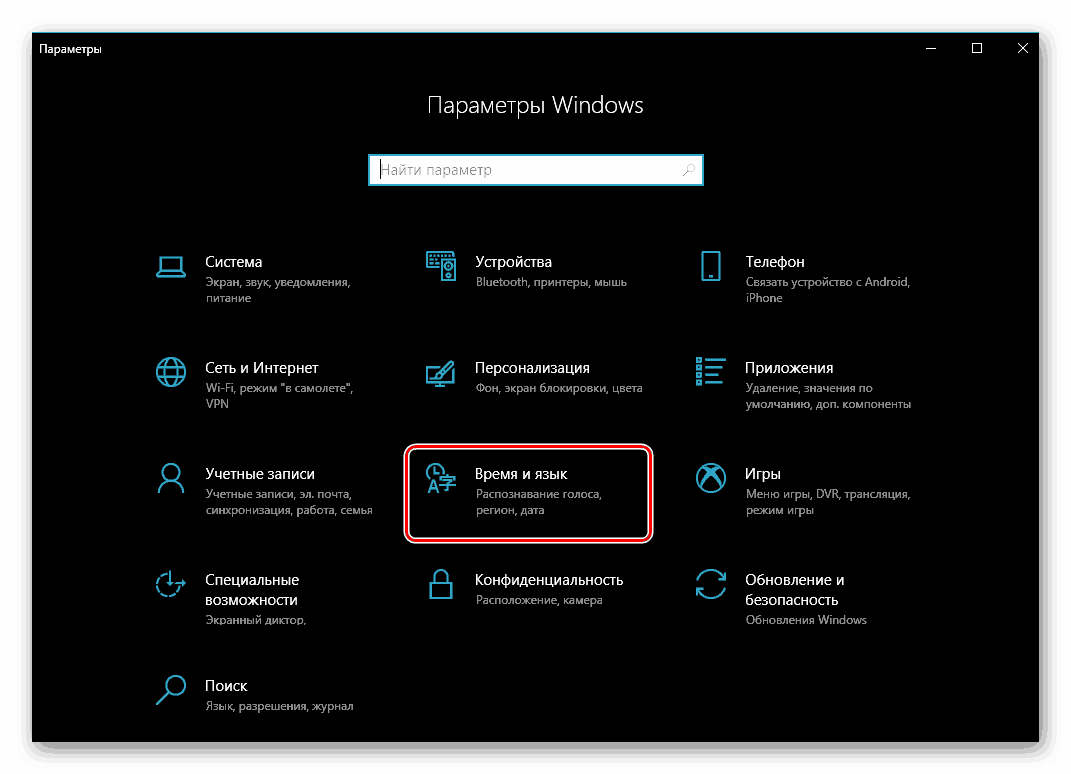The width and height of the screenshot is (1071, 774).
Task: Click the Система laptop icon
Action: pos(171,267)
